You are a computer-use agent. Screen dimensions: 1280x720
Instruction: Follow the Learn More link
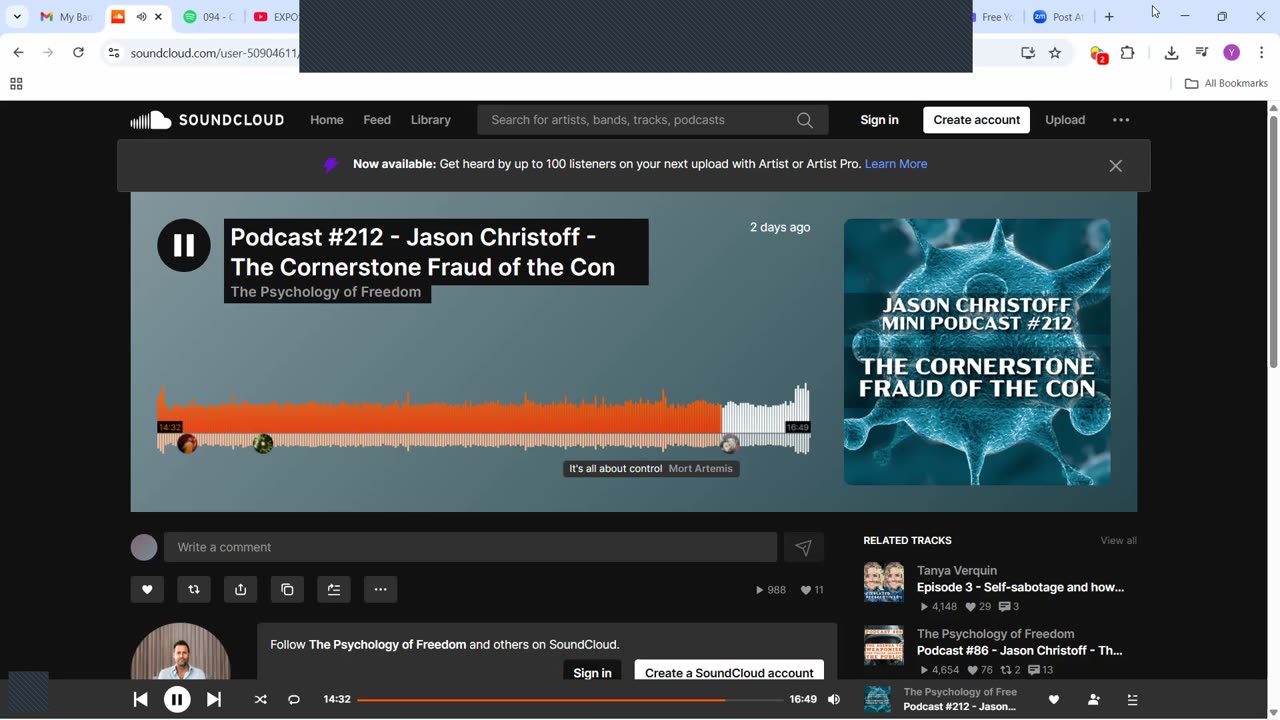point(896,164)
